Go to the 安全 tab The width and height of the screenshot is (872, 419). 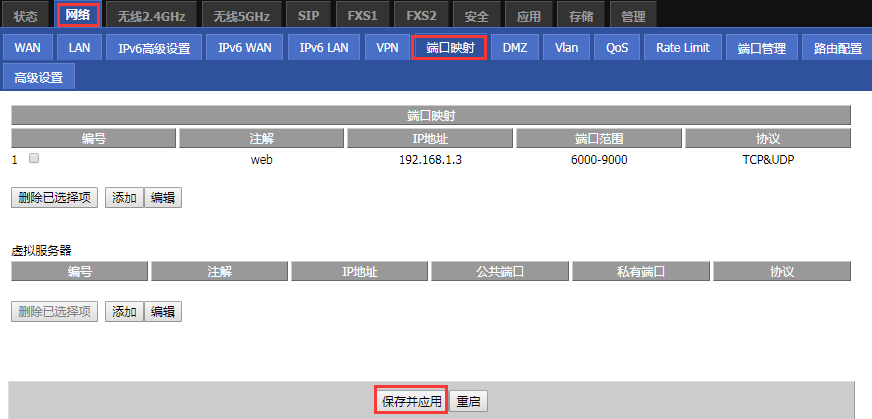click(477, 16)
